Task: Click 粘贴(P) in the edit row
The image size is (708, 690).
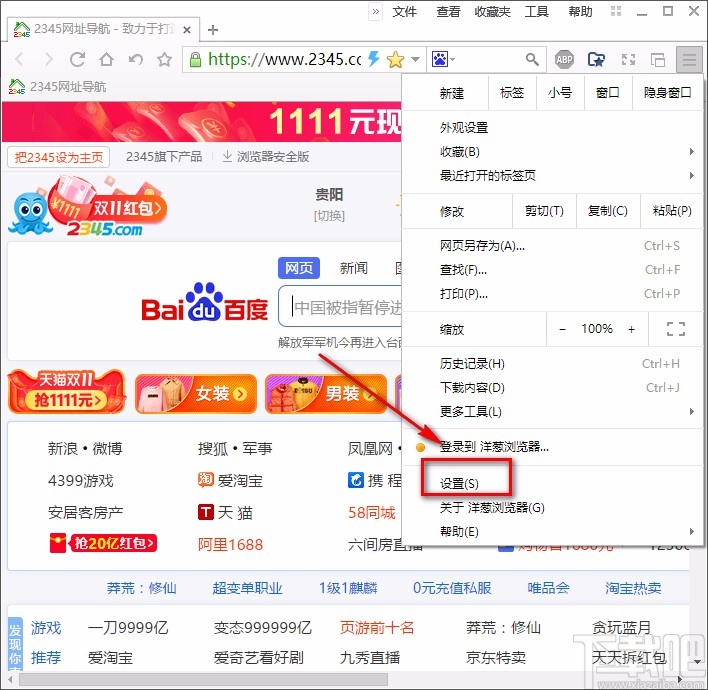Action: [672, 211]
